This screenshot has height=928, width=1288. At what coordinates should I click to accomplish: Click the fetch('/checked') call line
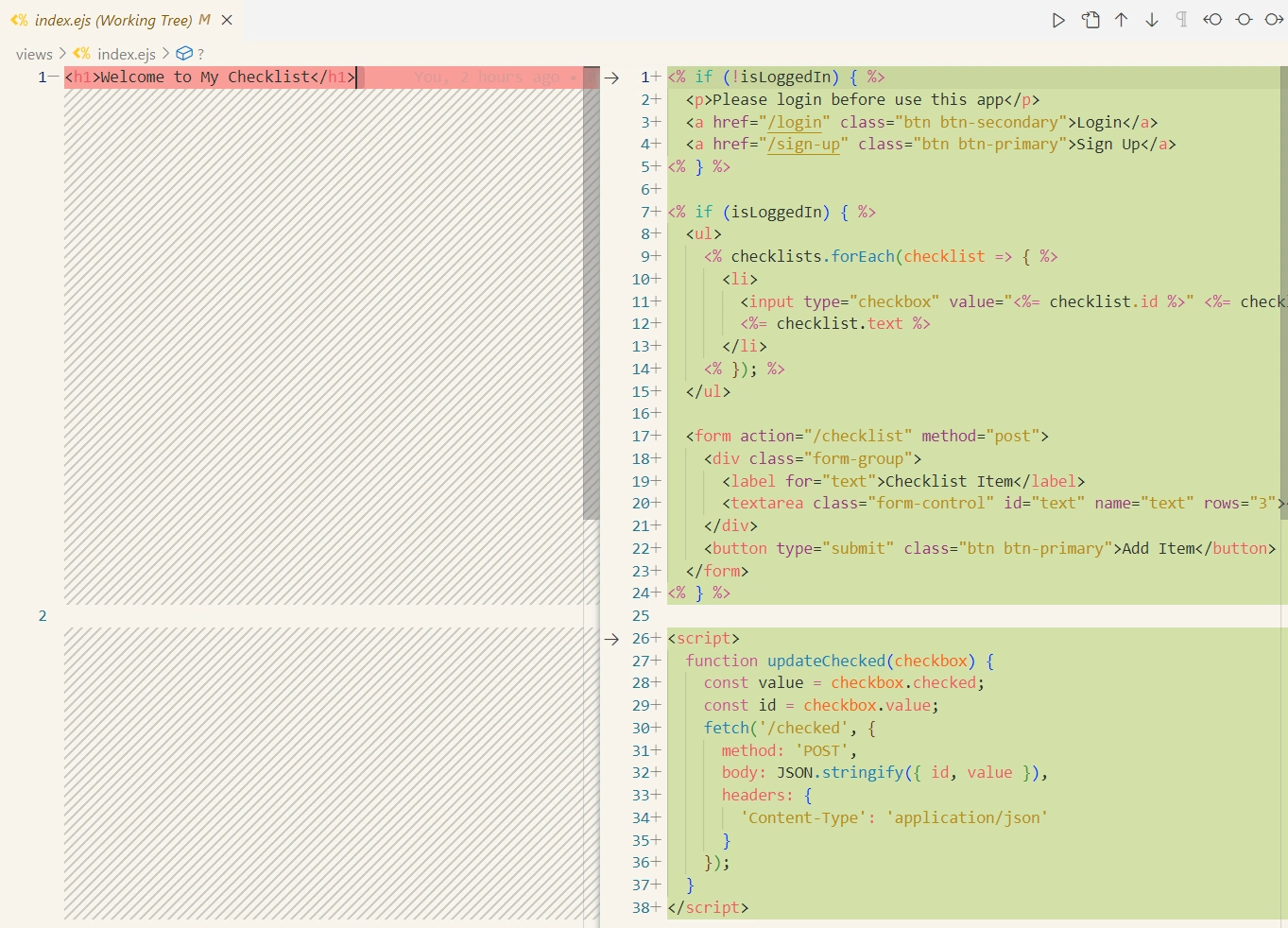point(789,729)
